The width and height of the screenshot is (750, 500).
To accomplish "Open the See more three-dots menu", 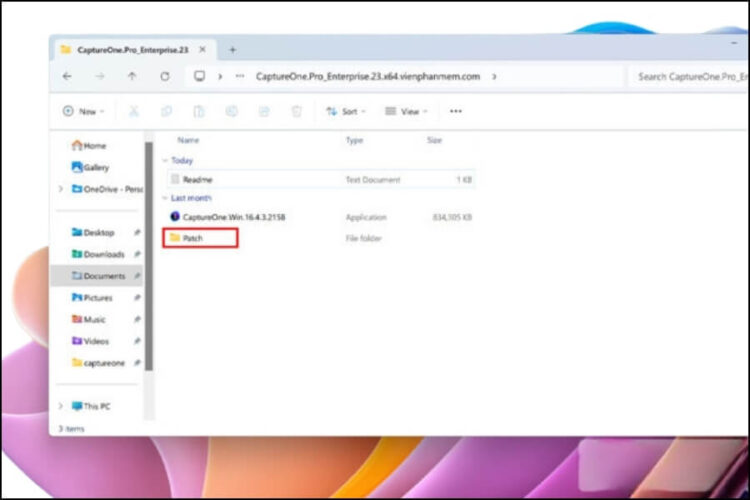I will click(x=456, y=111).
